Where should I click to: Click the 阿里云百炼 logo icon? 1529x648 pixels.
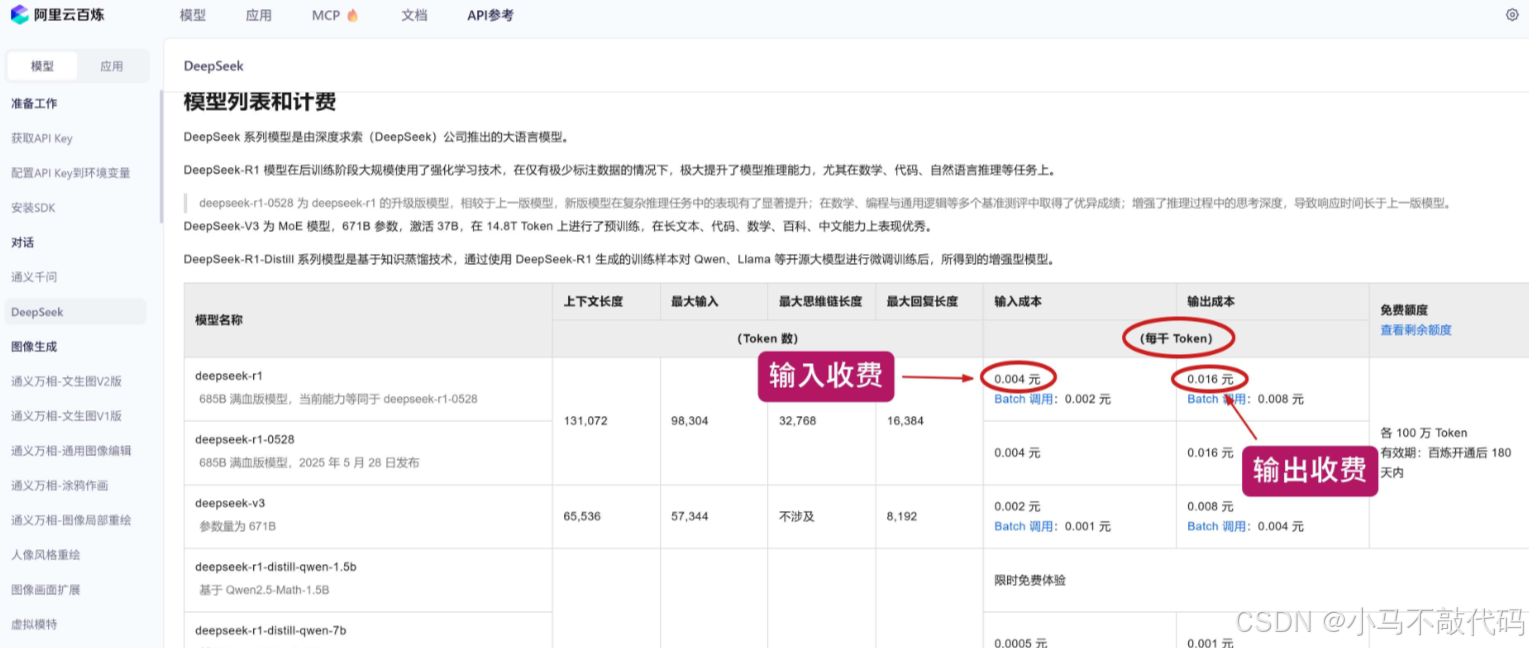point(20,15)
